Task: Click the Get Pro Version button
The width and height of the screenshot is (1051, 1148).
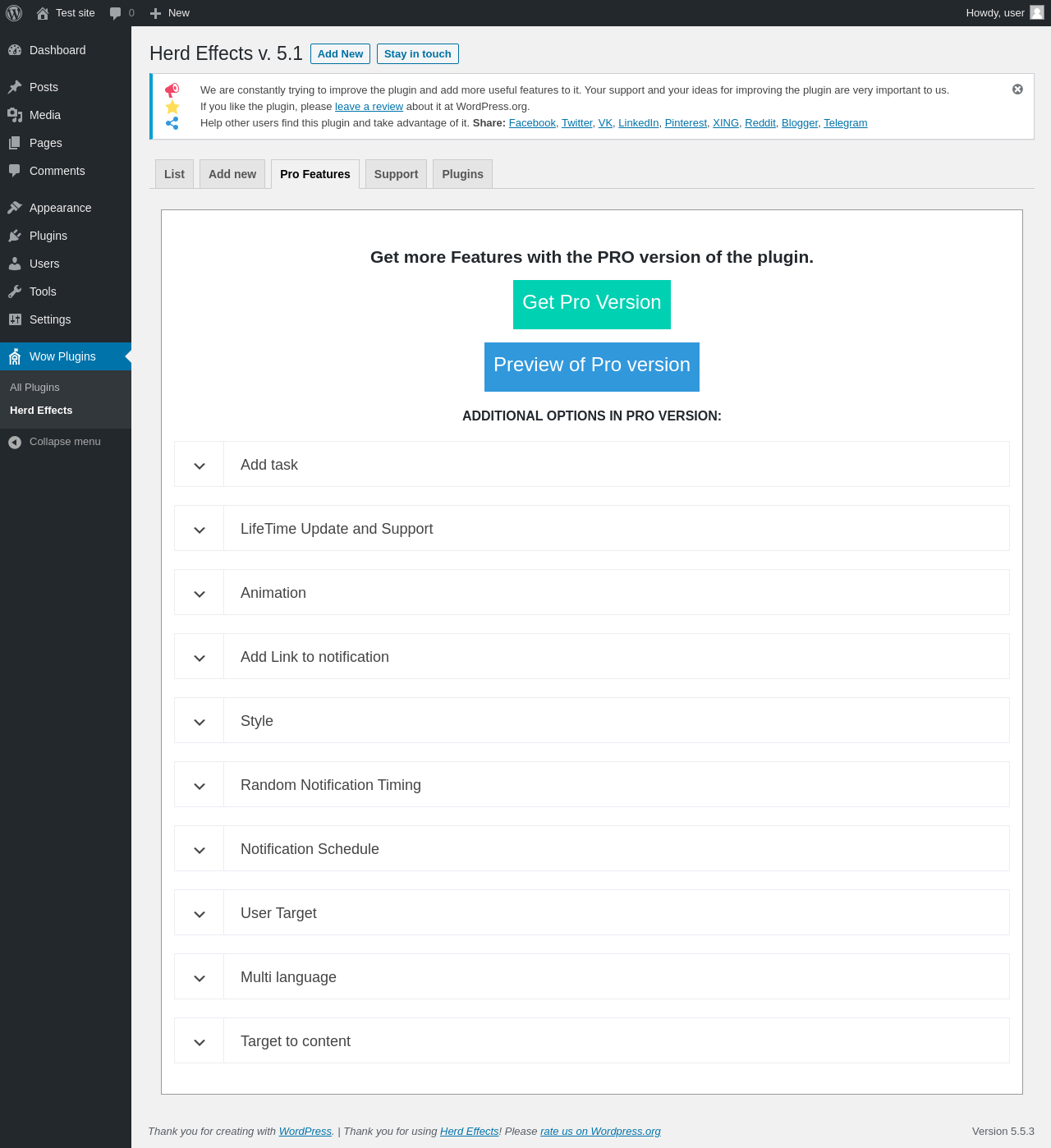Action: pyautogui.click(x=592, y=305)
